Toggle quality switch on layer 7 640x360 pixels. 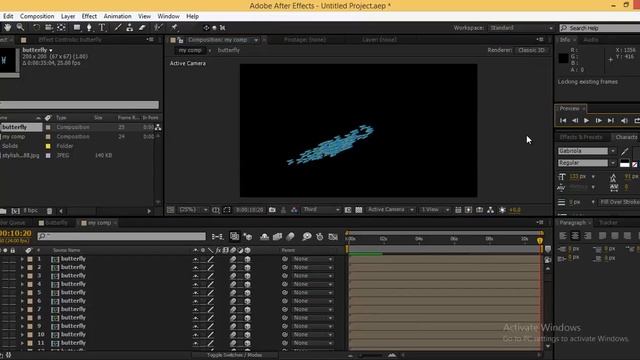[x=211, y=309]
